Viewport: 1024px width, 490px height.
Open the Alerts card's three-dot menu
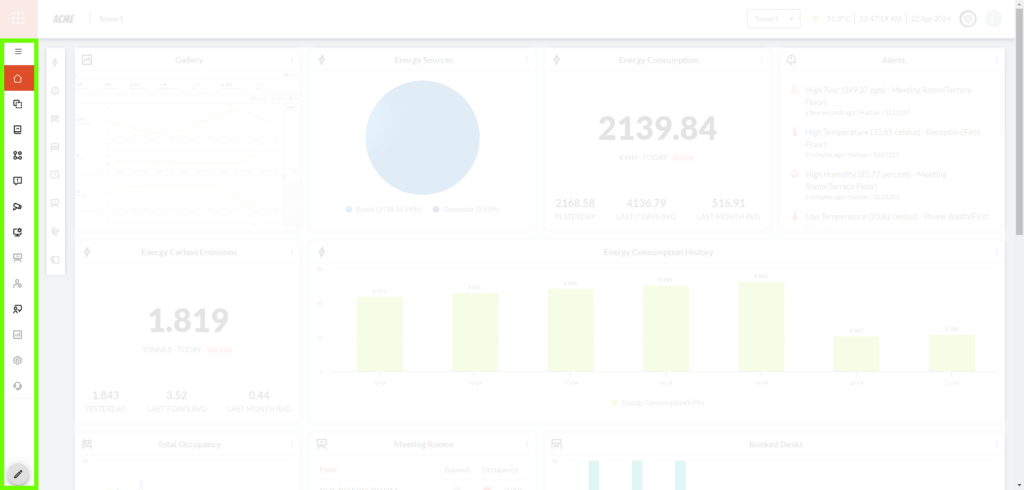click(x=996, y=60)
